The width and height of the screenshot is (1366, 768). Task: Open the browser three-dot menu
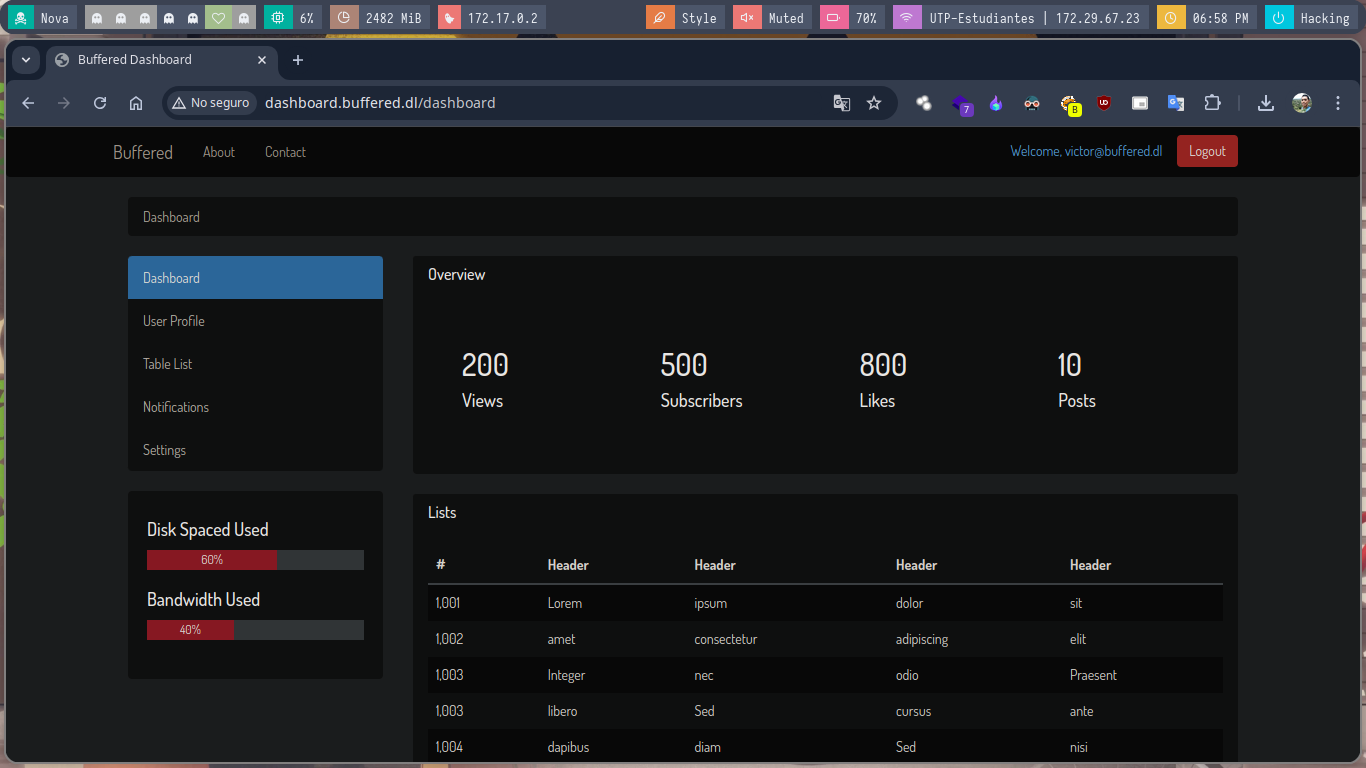1338,103
